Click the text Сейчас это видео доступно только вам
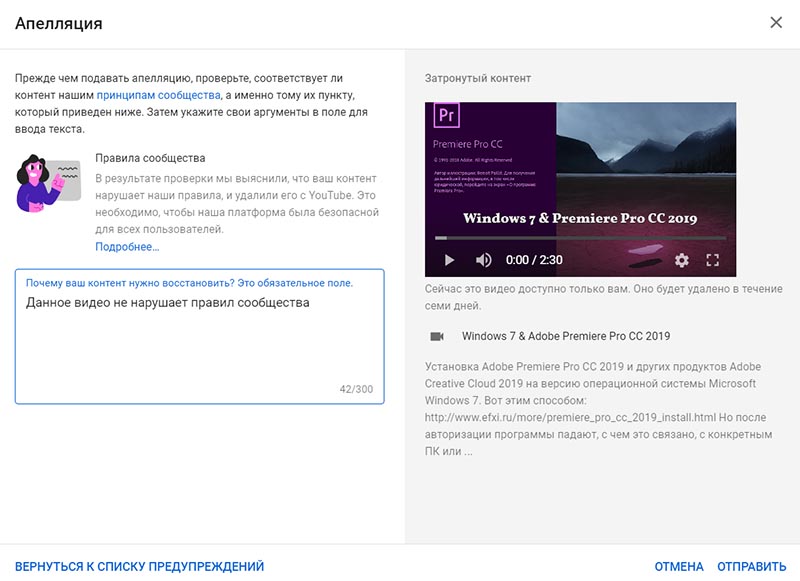This screenshot has height=581, width=800. tap(528, 289)
